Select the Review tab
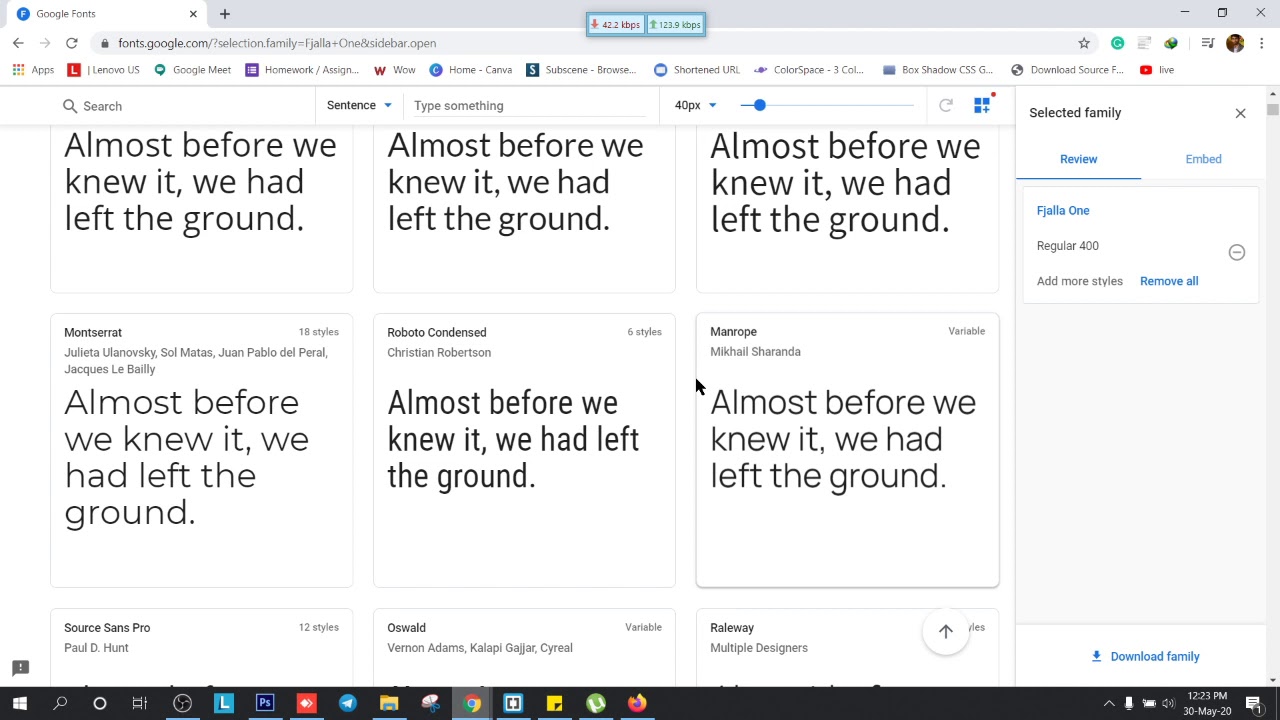Screen dimensions: 1280x720 1078,159
